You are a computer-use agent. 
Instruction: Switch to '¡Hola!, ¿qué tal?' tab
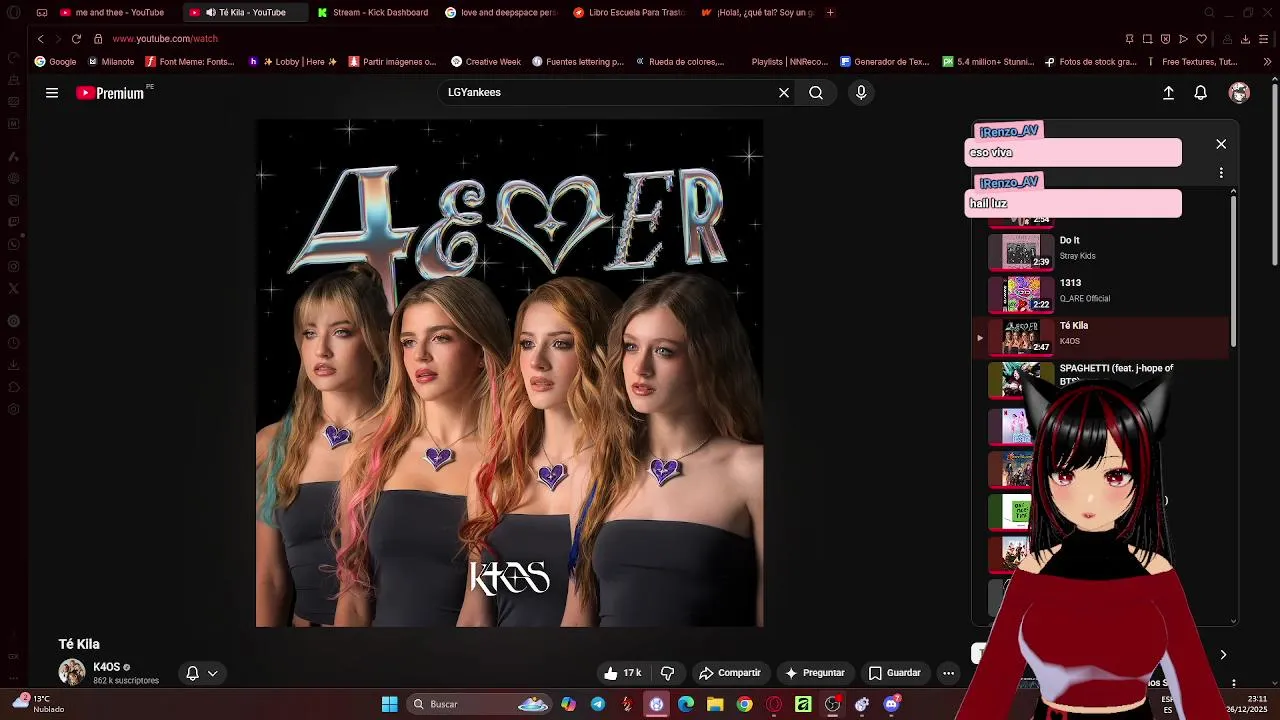click(x=756, y=12)
